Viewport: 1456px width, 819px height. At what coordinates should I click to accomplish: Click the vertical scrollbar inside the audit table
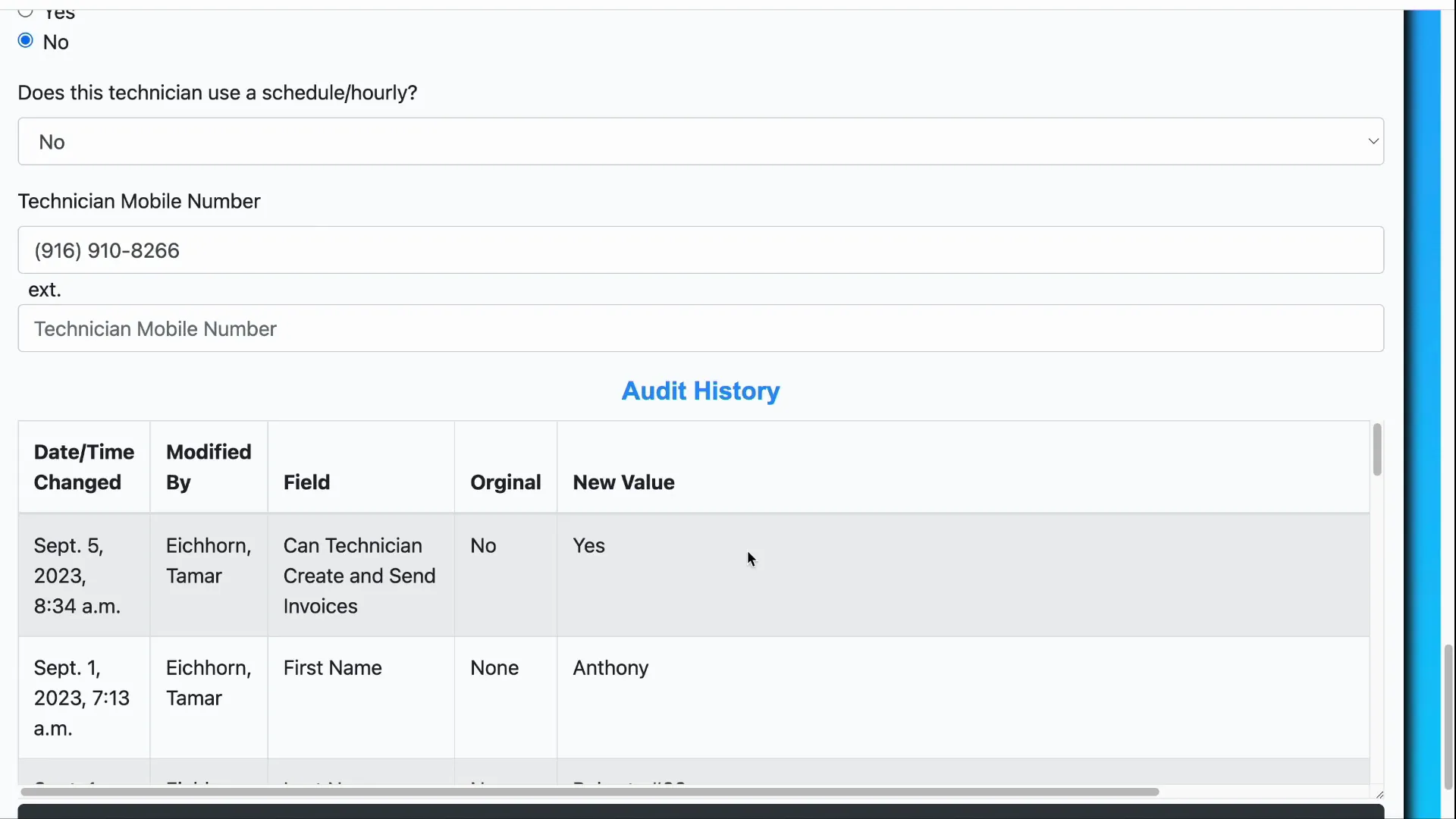tap(1377, 450)
